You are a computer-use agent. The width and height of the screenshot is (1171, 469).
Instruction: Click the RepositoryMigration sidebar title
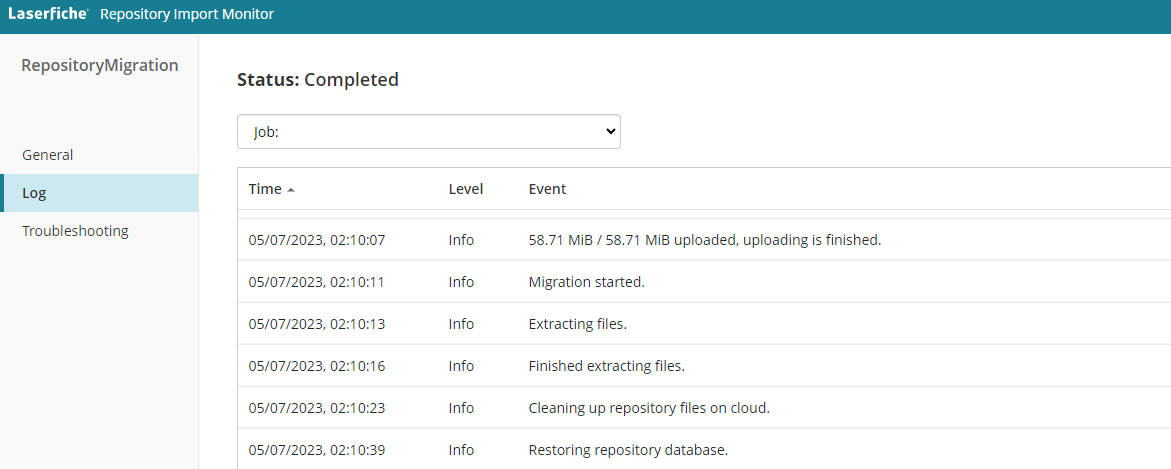click(100, 66)
